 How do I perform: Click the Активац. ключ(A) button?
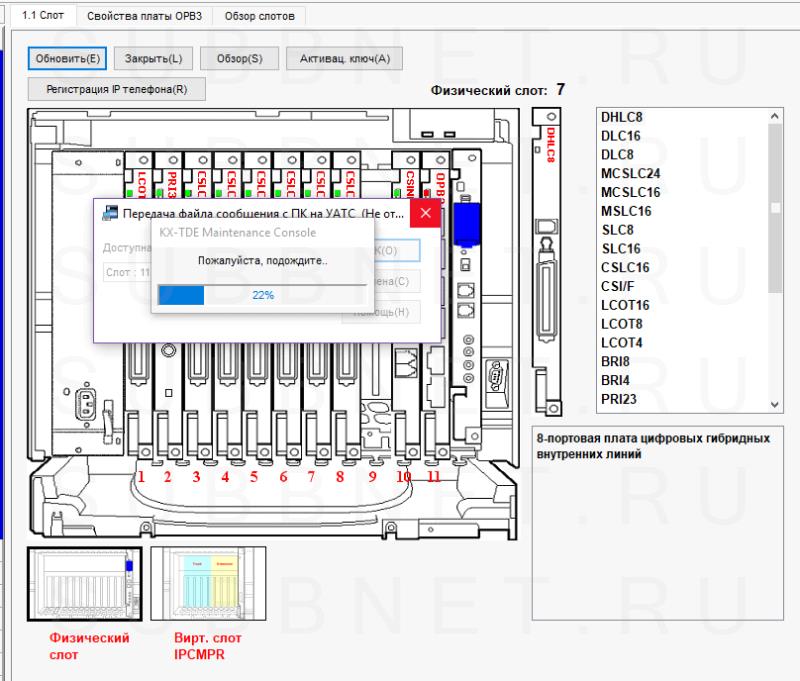pos(345,59)
